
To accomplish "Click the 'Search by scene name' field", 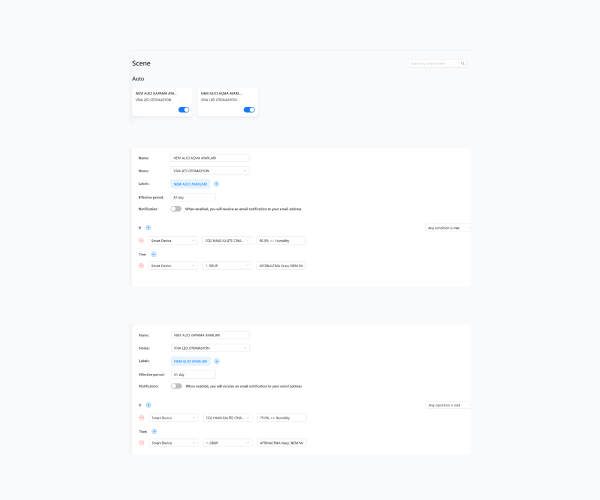I will pyautogui.click(x=434, y=64).
